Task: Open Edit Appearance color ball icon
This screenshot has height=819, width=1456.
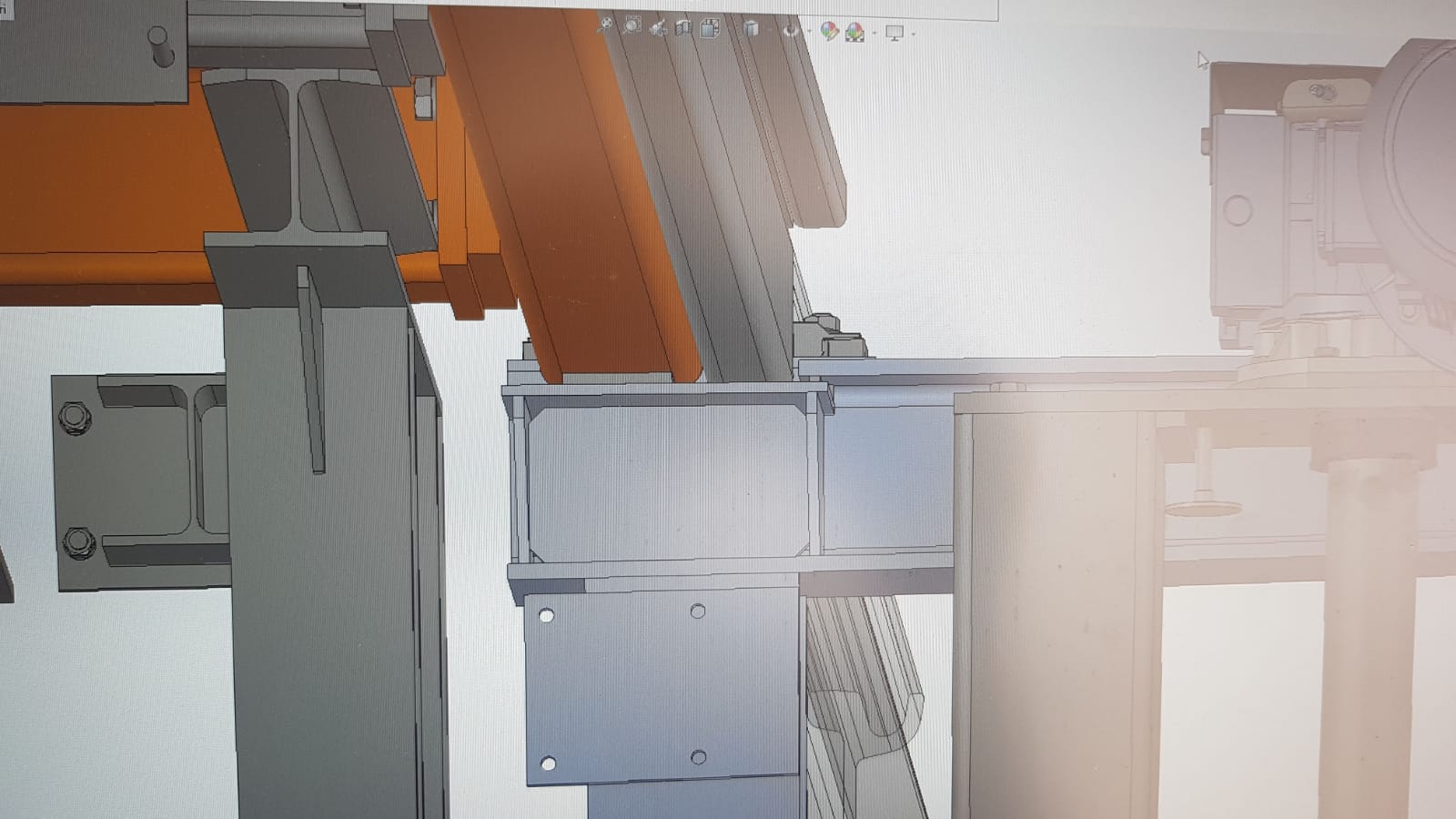Action: [829, 31]
